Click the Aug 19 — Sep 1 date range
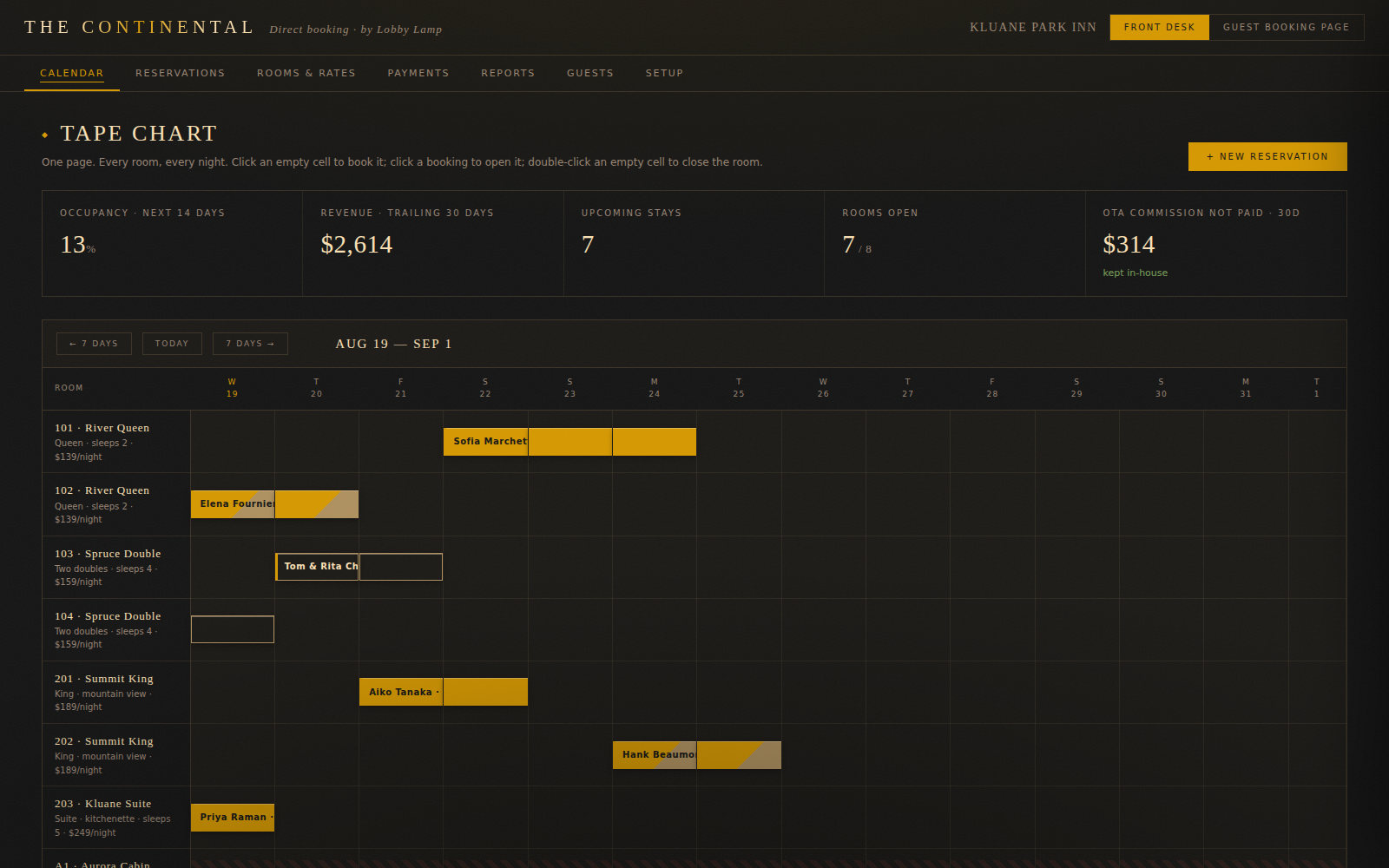This screenshot has width=1389, height=868. pyautogui.click(x=393, y=344)
